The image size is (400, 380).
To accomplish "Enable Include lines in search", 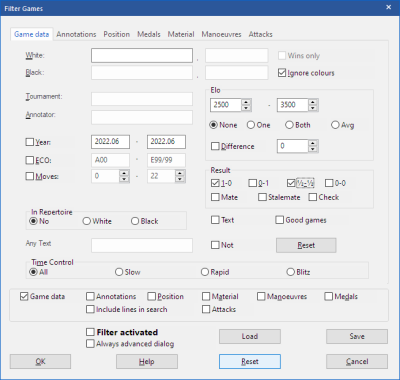I will (90, 309).
